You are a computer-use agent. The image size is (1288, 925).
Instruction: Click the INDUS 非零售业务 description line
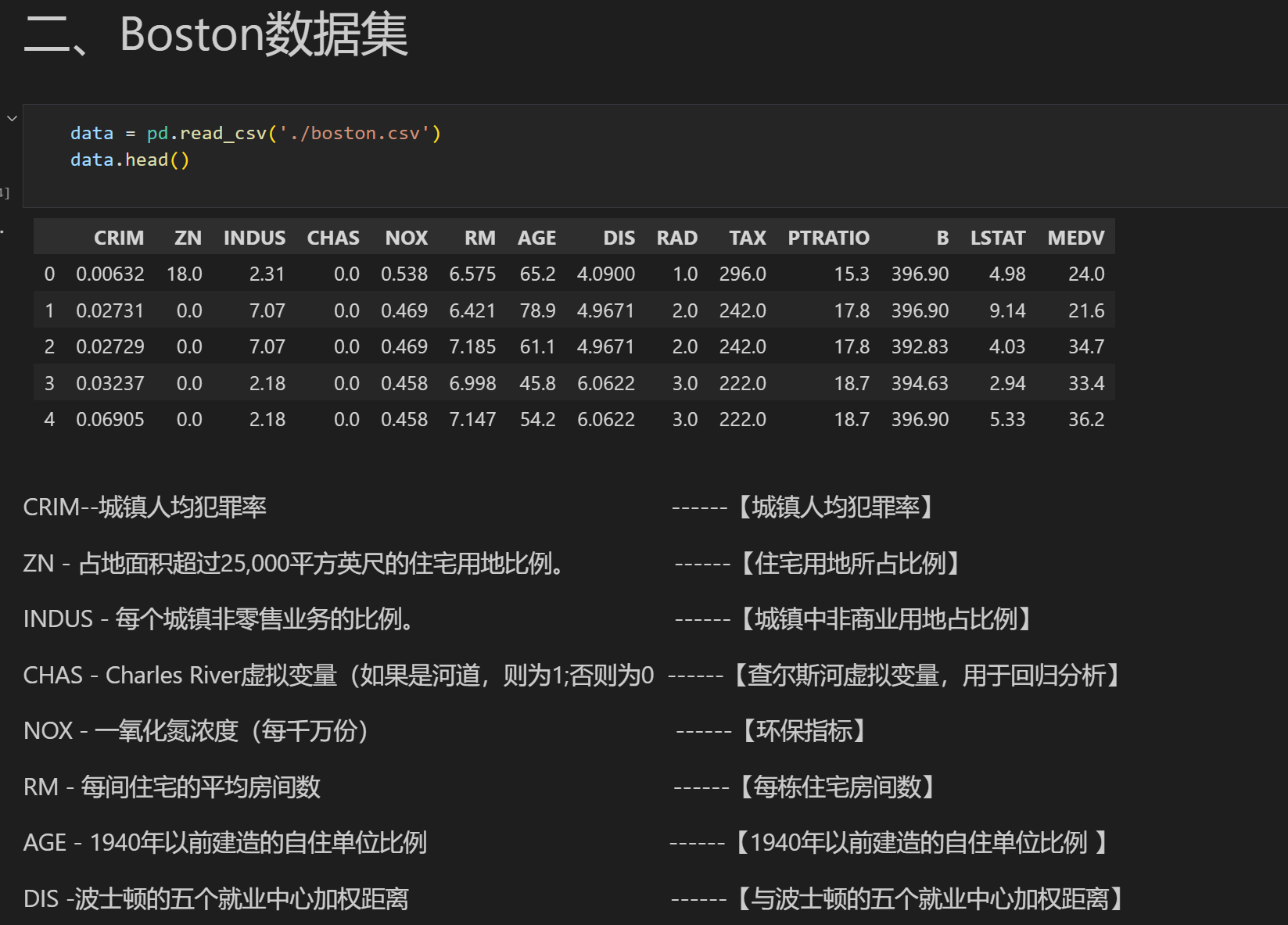tap(218, 619)
